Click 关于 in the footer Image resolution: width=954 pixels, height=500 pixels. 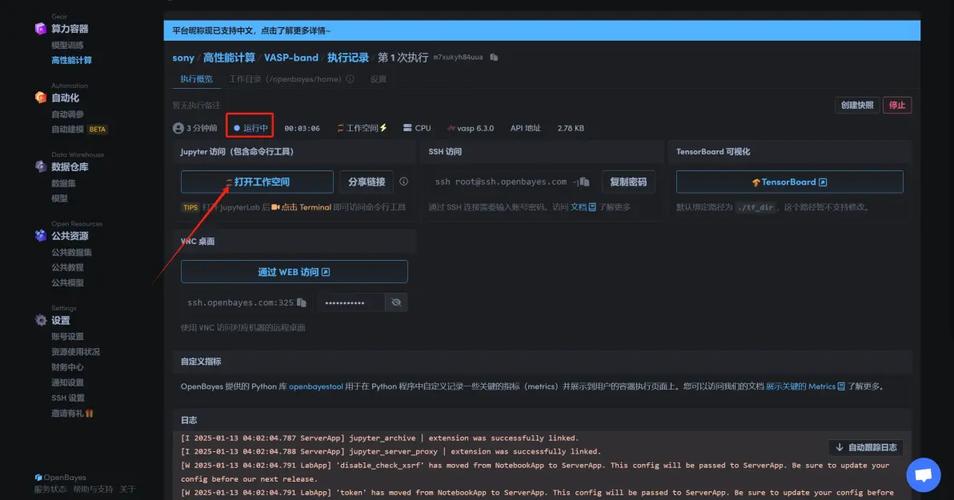[x=127, y=489]
